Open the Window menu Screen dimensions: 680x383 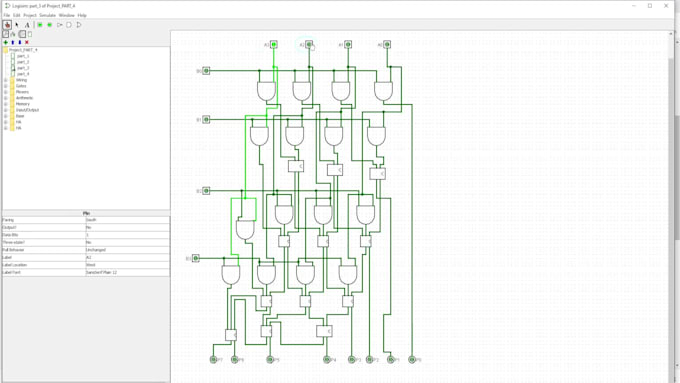click(x=66, y=15)
